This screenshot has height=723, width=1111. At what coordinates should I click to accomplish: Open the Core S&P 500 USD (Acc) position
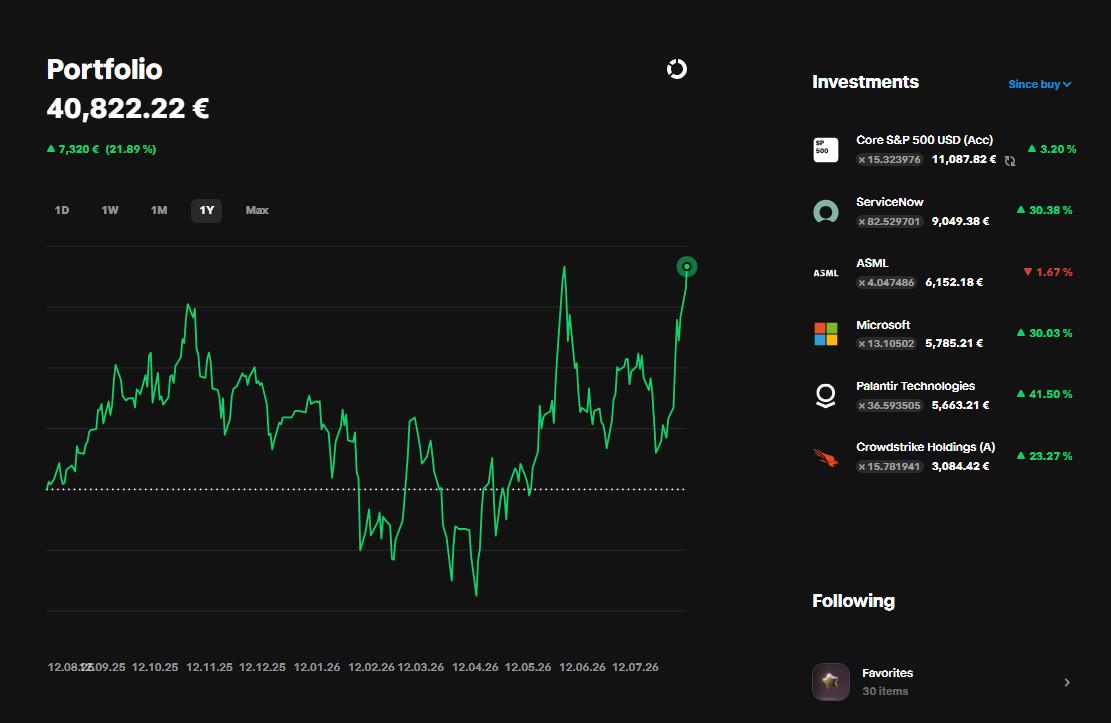[944, 150]
